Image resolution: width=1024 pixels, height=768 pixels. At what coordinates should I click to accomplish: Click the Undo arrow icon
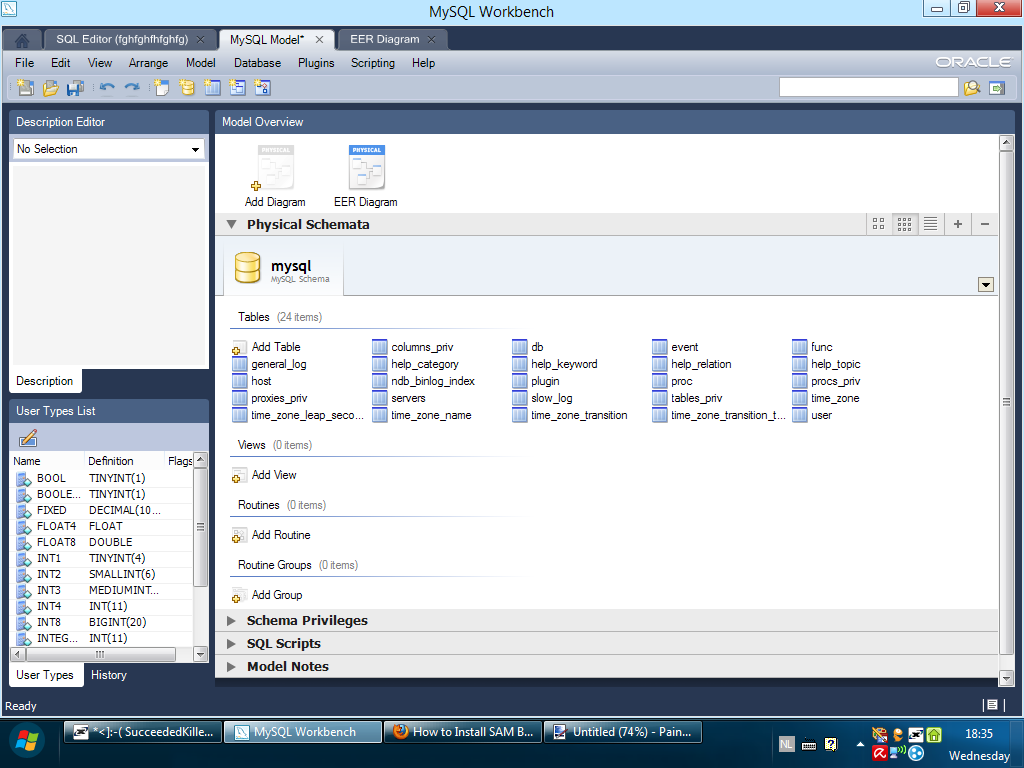pos(107,88)
